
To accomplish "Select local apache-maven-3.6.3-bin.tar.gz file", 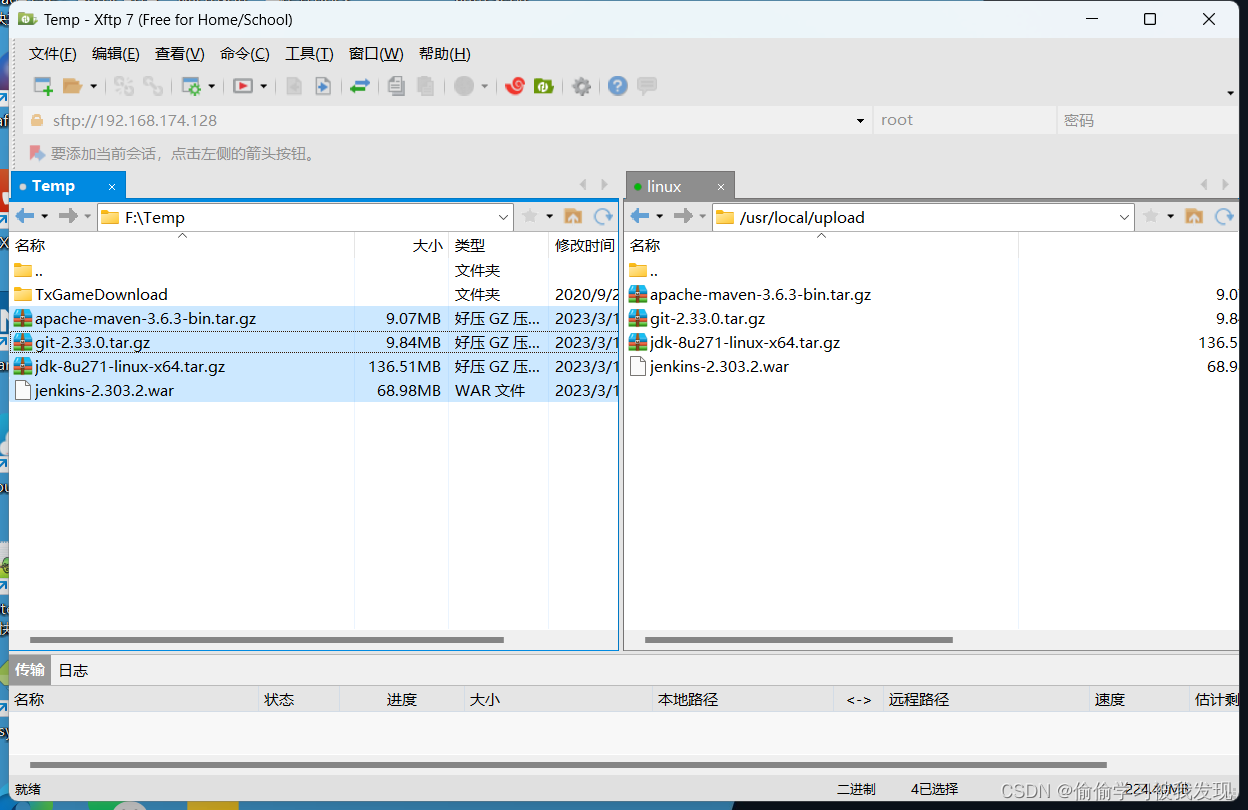I will (x=145, y=318).
